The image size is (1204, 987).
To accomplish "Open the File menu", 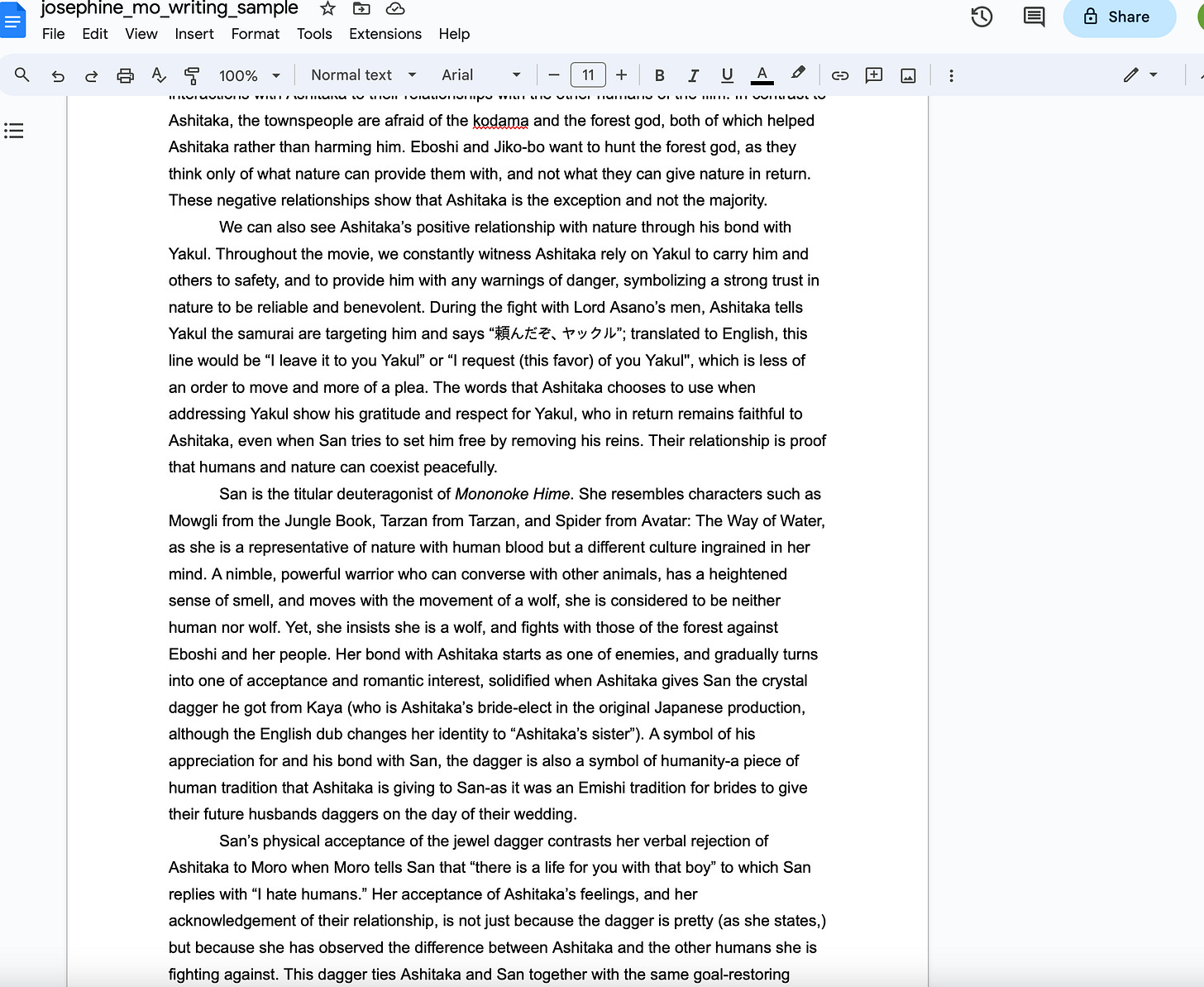I will tap(53, 34).
